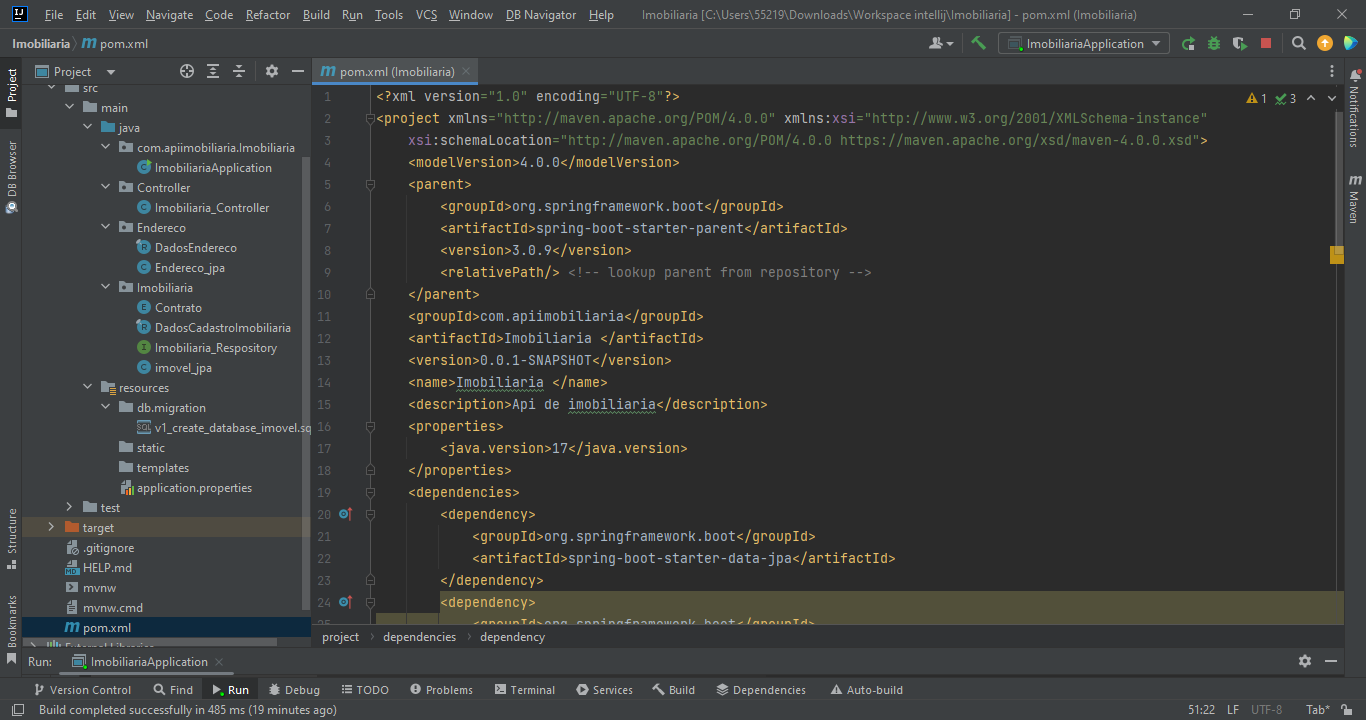Close the ImobiliariaApplication Run tab
The height and width of the screenshot is (720, 1366).
220,662
